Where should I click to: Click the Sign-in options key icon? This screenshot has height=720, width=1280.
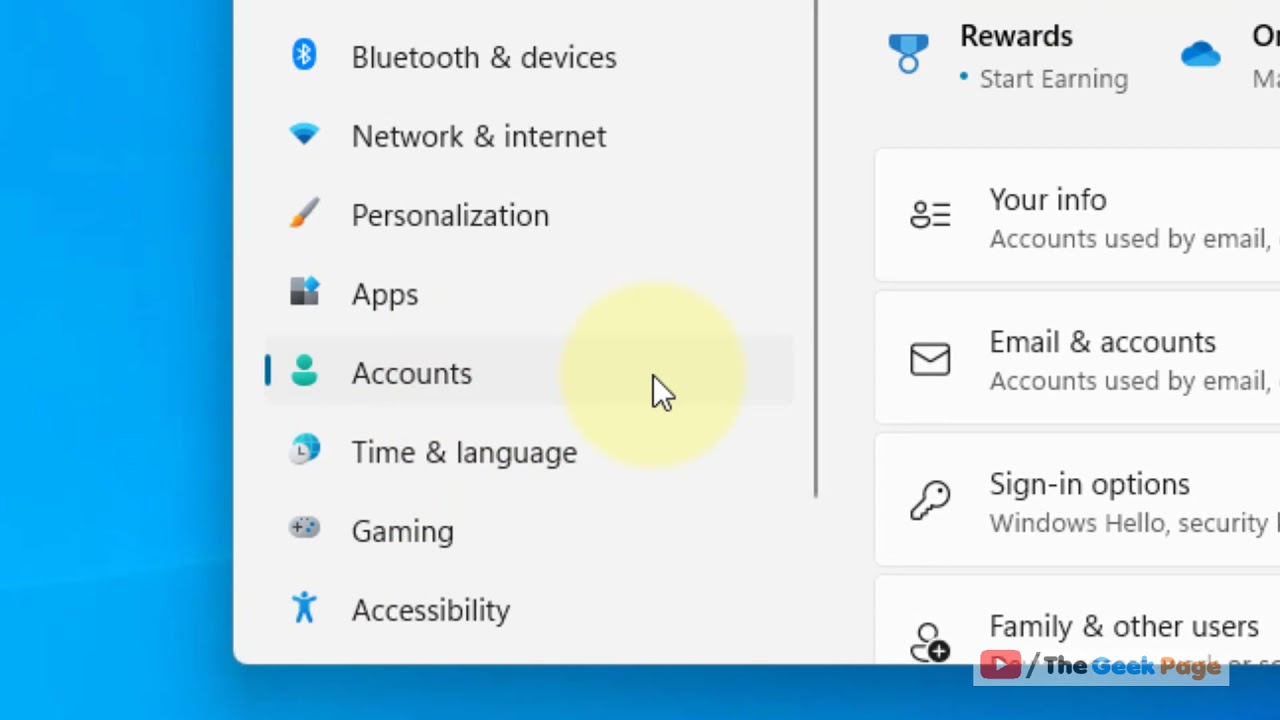[930, 500]
